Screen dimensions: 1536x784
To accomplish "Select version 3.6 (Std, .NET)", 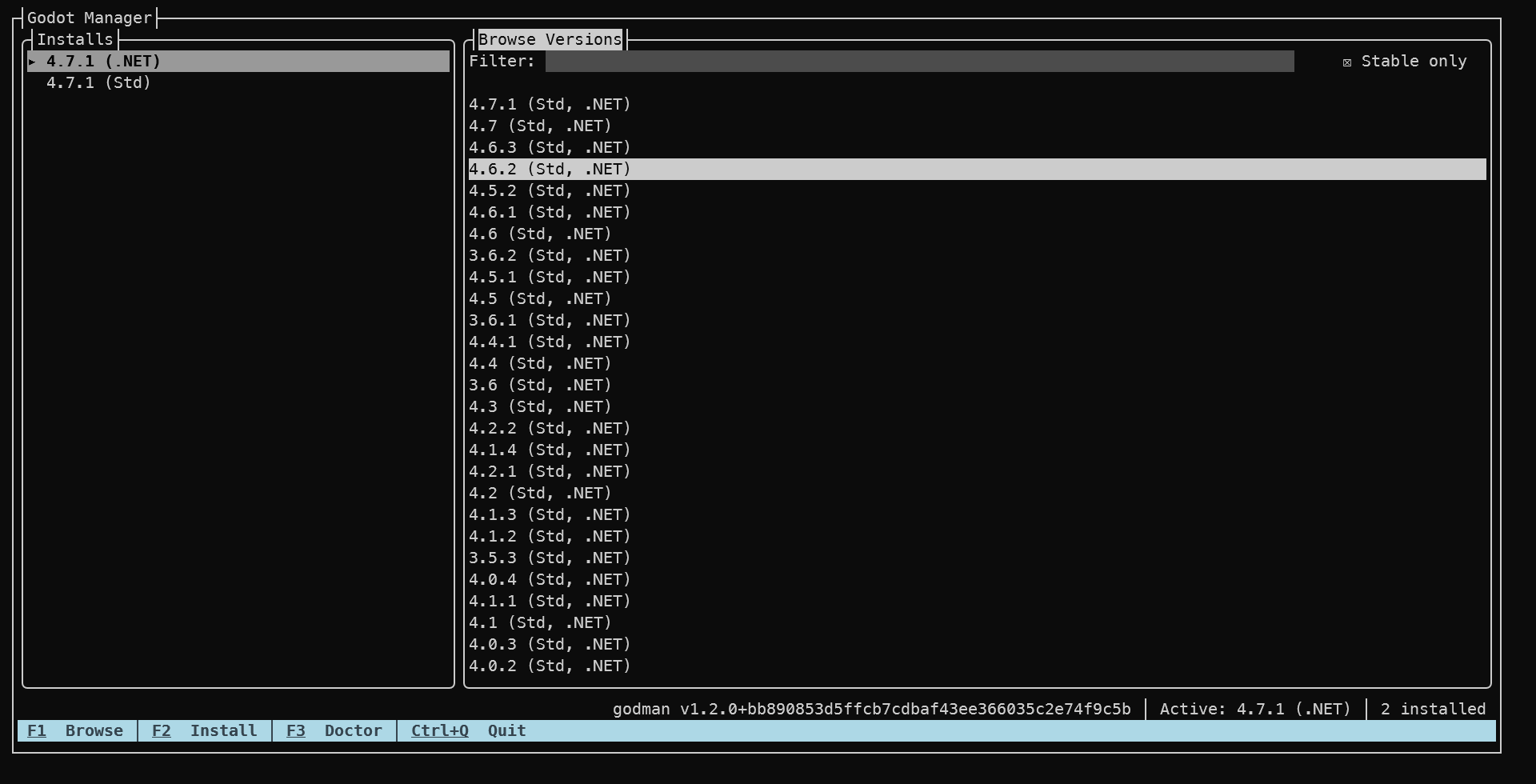I will [x=977, y=386].
